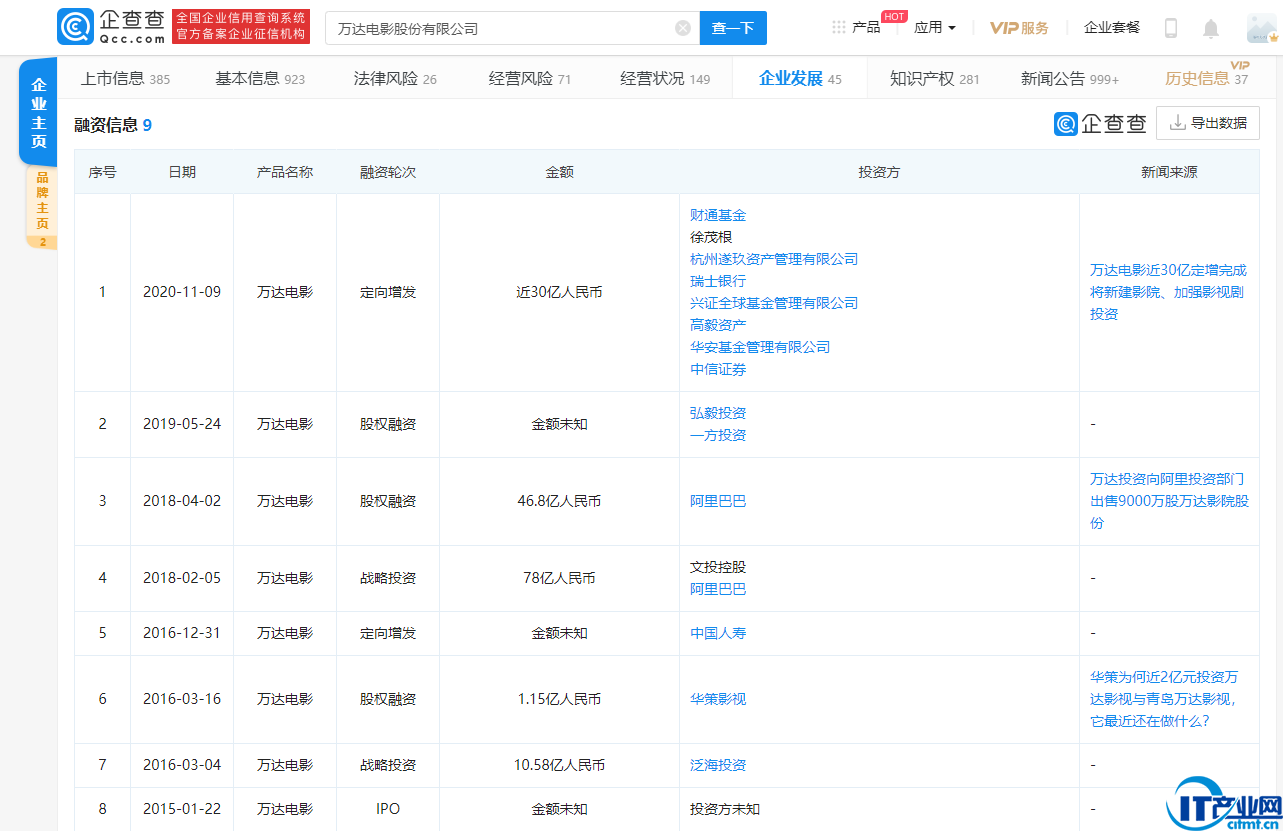This screenshot has height=831, width=1283.
Task: Open investor link 弘毅投资
Action: click(718, 413)
